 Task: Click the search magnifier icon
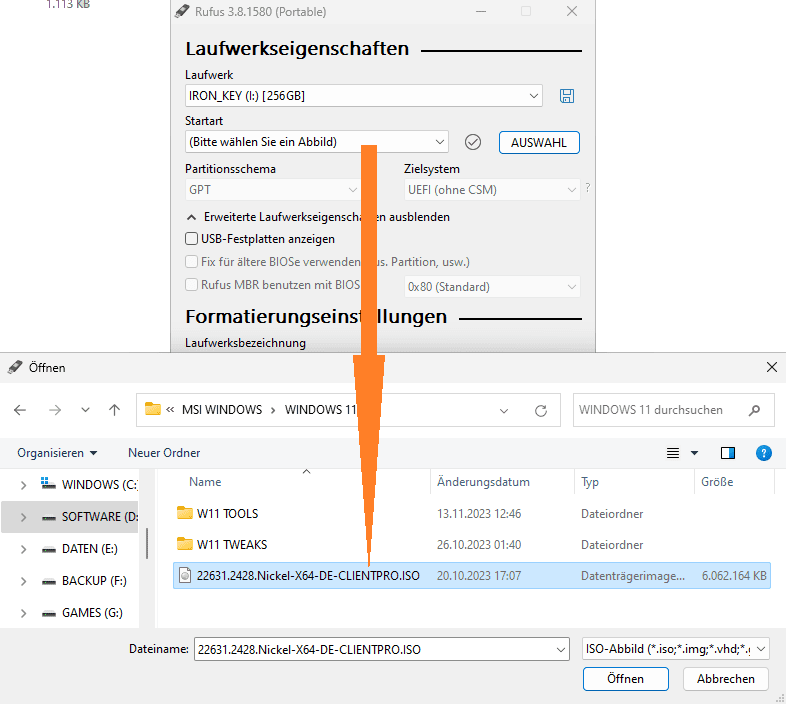(x=754, y=411)
